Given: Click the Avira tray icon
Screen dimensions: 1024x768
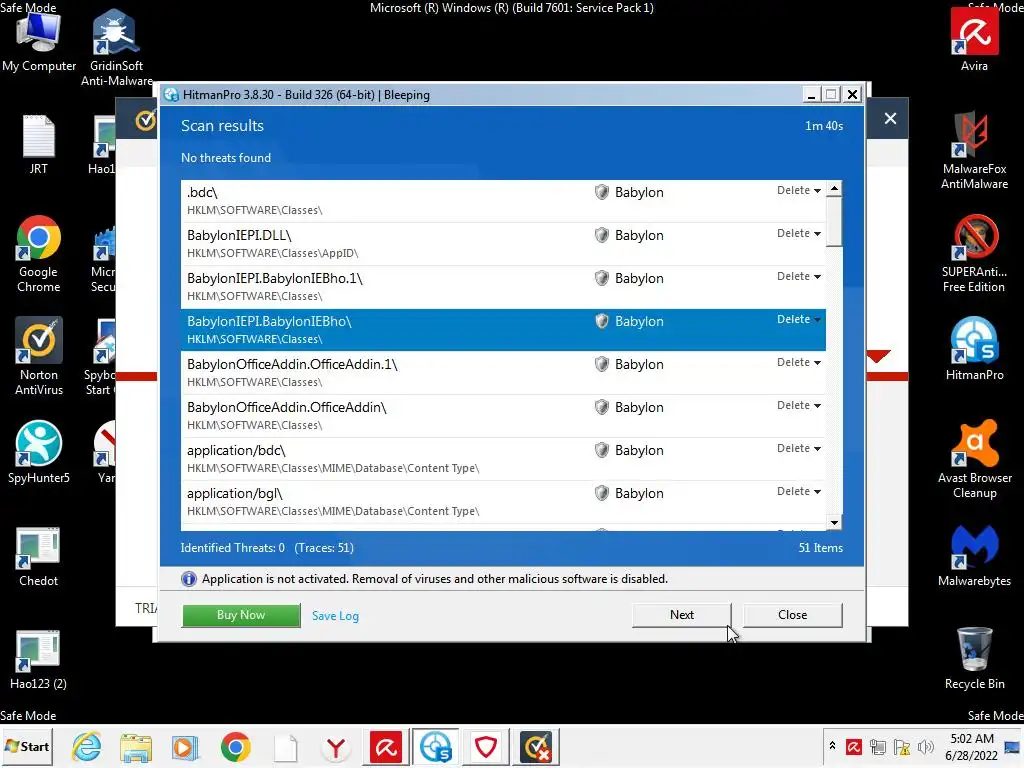Looking at the screenshot, I should [854, 746].
